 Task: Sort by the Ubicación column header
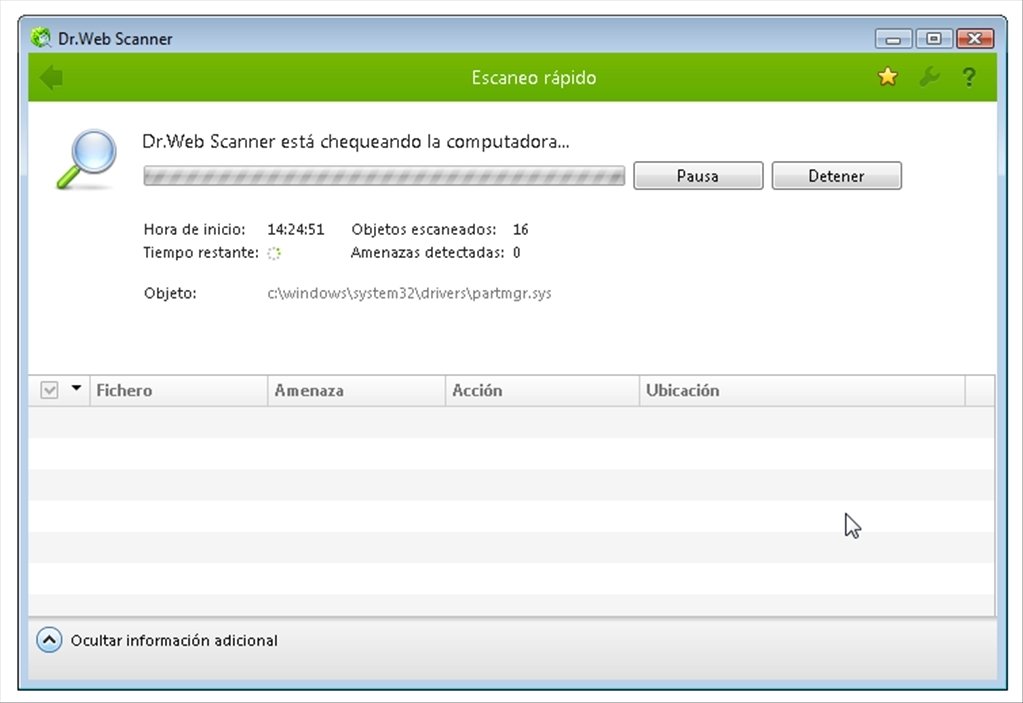coord(802,391)
